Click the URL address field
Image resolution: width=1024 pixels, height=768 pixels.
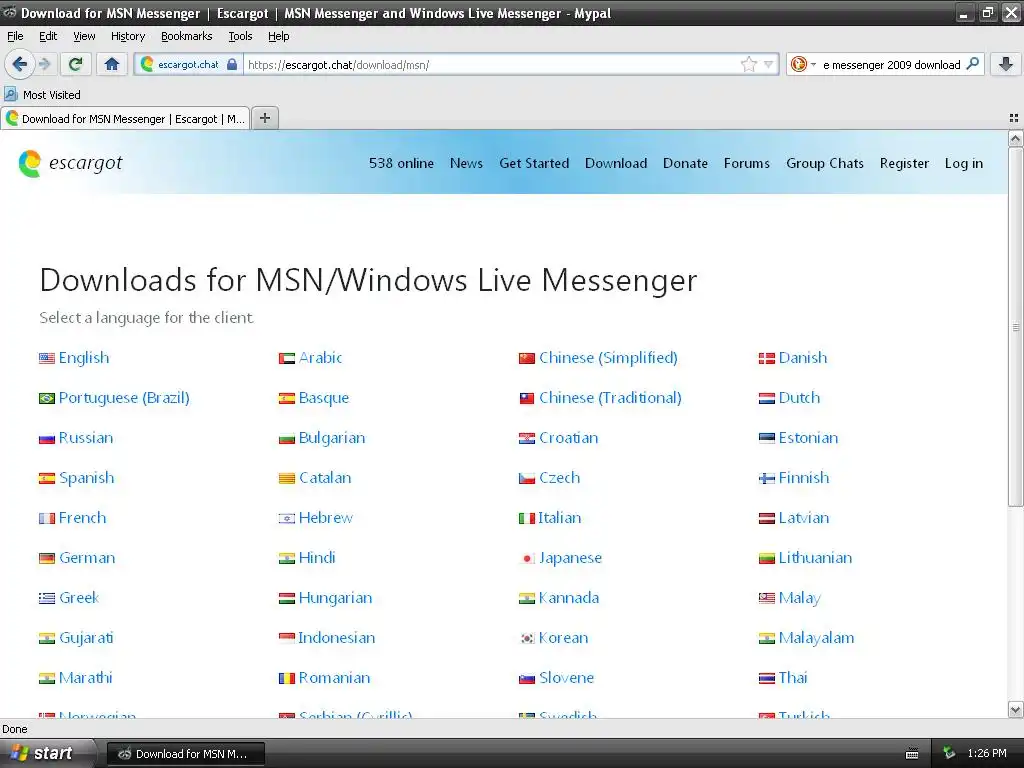[x=493, y=64]
